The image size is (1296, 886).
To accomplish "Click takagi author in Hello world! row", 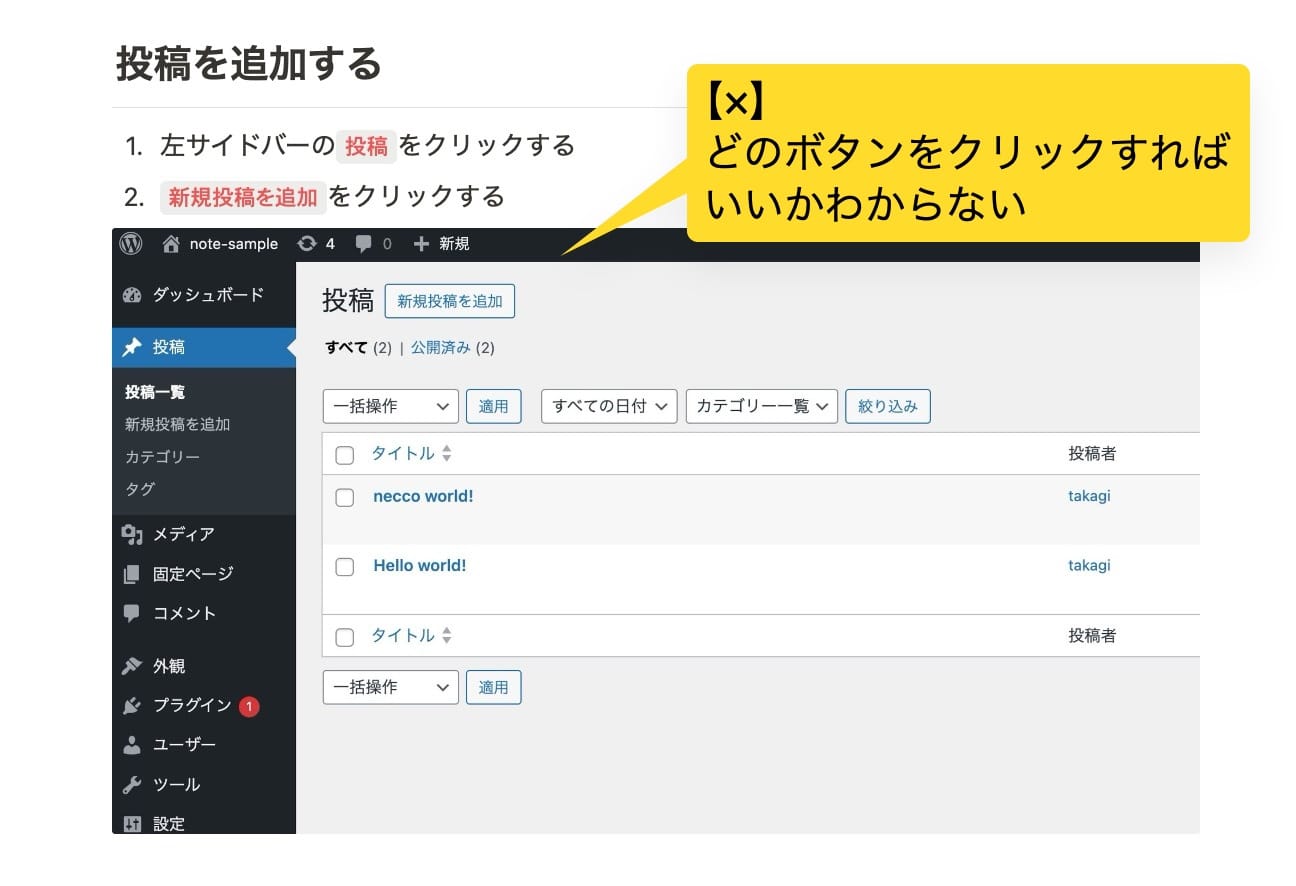I will (1089, 565).
